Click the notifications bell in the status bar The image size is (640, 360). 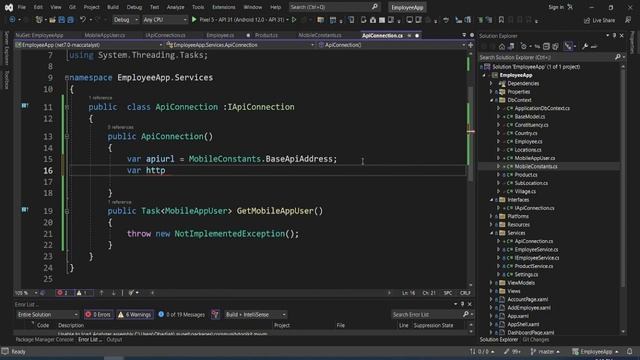click(629, 351)
